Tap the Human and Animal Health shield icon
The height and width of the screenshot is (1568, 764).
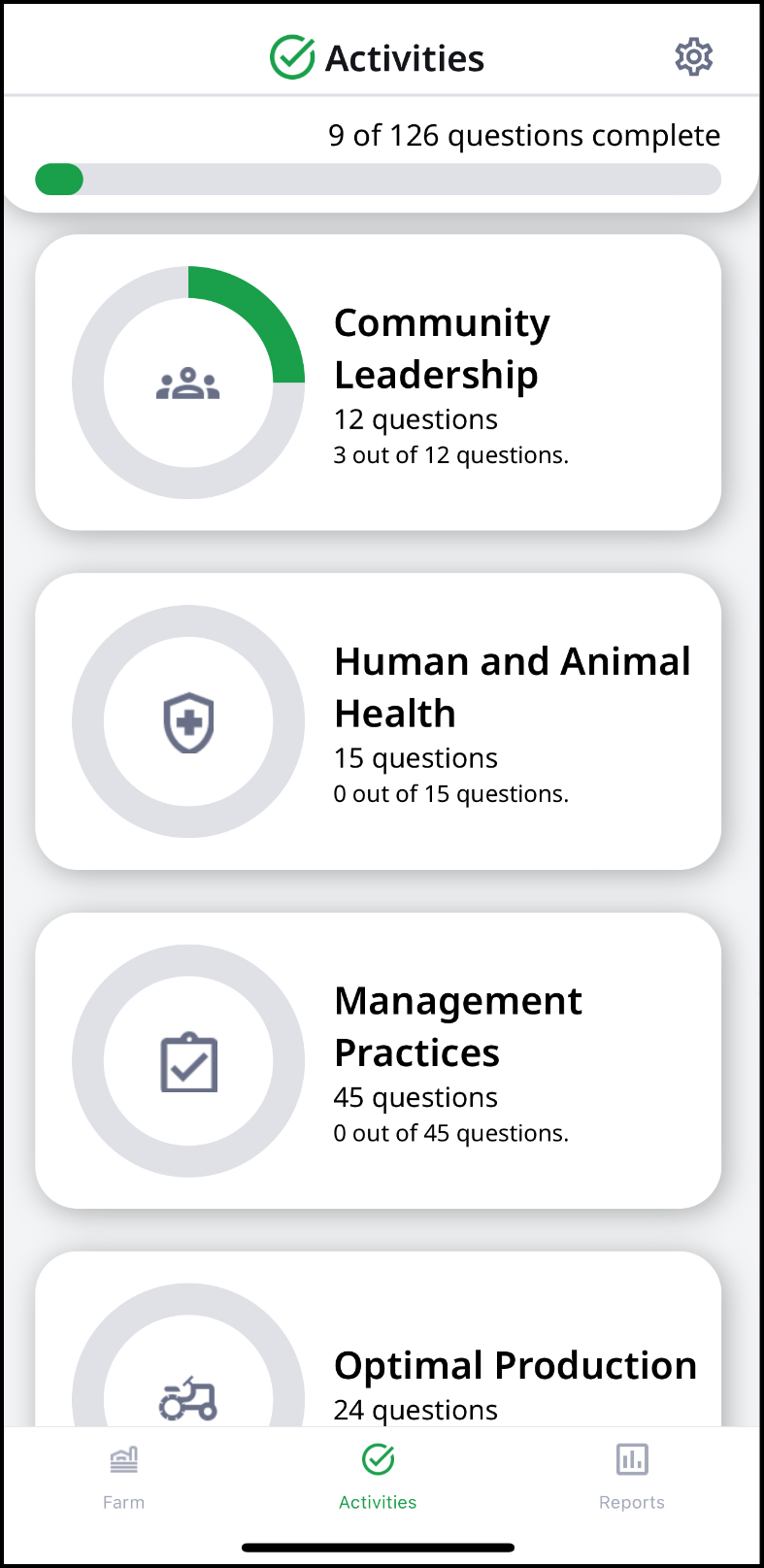188,719
